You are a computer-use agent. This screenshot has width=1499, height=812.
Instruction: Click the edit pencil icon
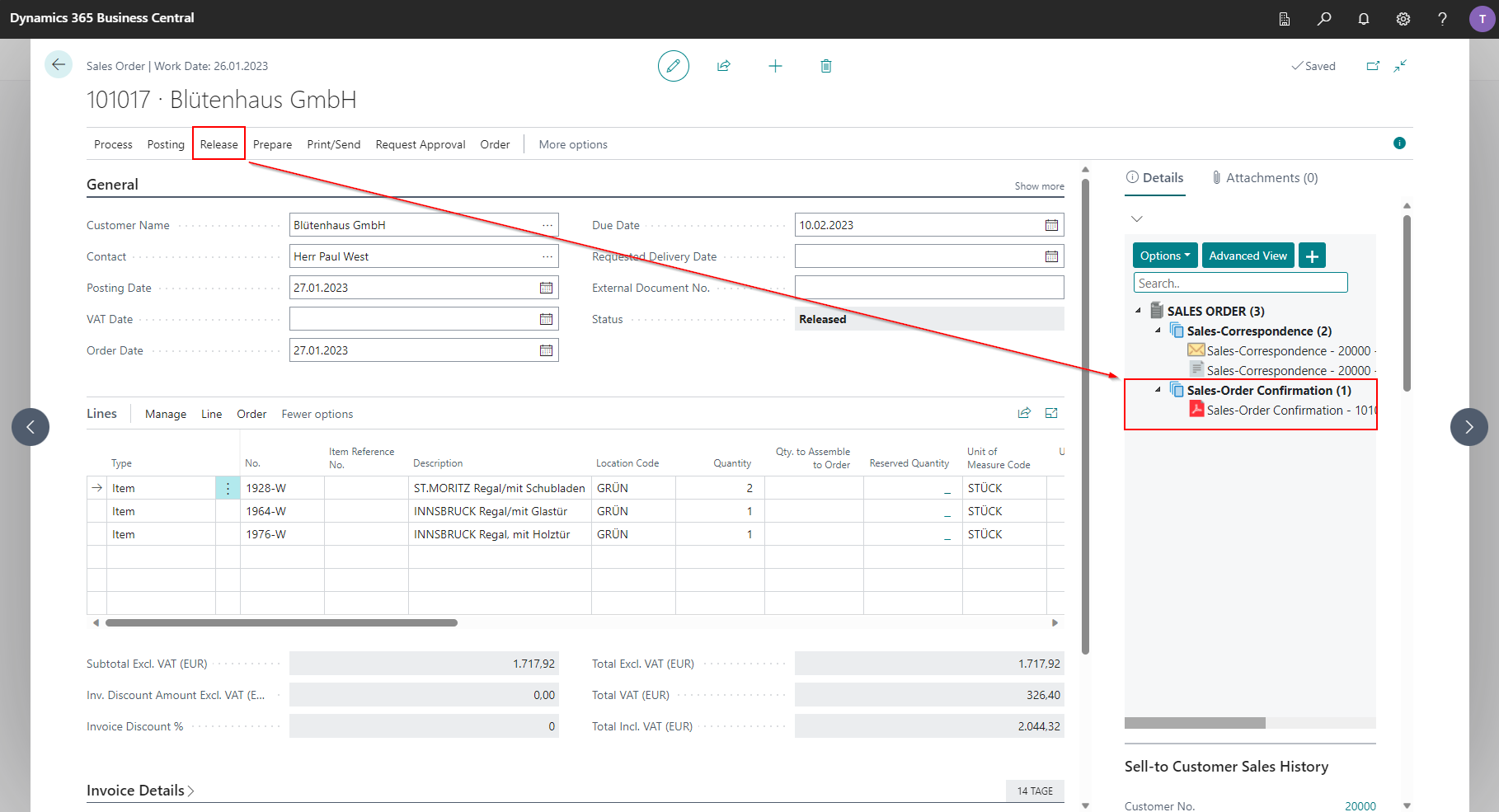673,66
